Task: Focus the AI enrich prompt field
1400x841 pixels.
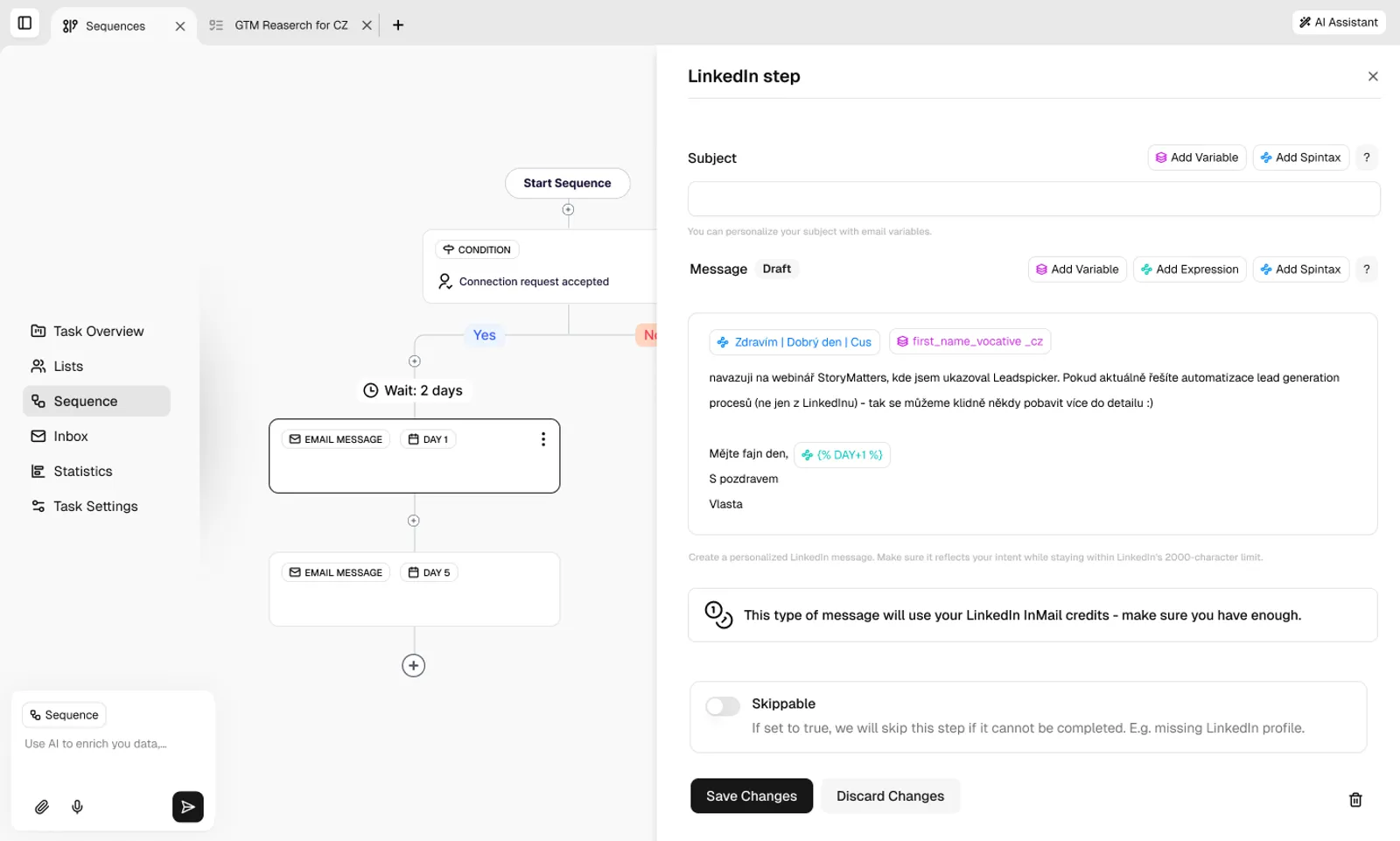Action: [x=112, y=744]
